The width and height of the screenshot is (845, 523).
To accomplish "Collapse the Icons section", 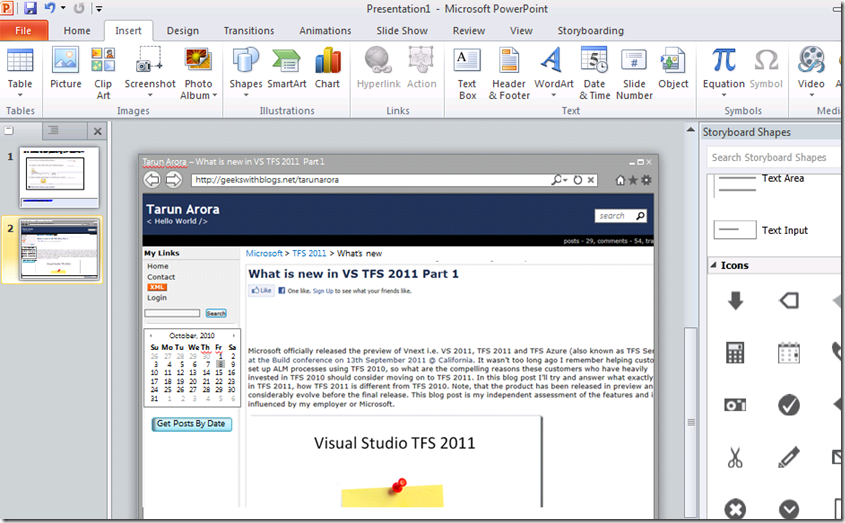I will [x=714, y=265].
